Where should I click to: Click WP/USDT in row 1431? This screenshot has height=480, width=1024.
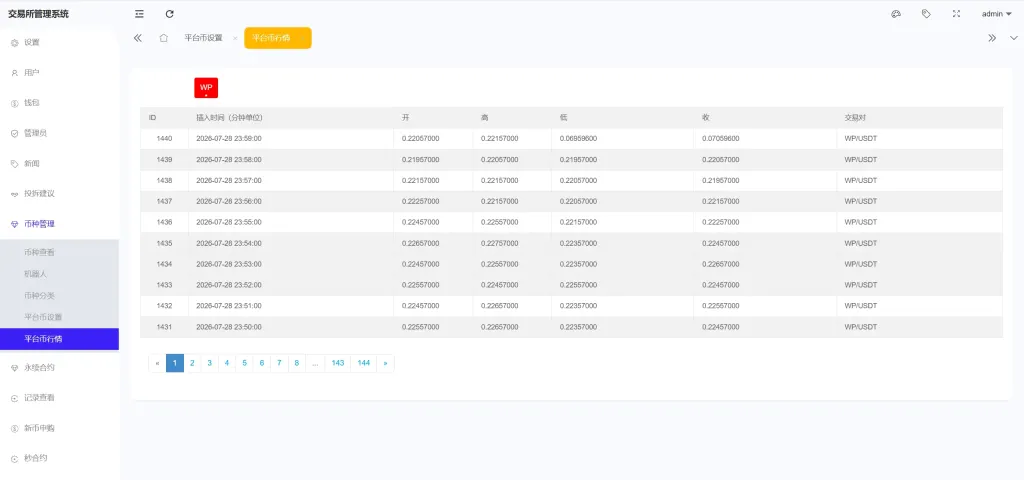coord(861,327)
